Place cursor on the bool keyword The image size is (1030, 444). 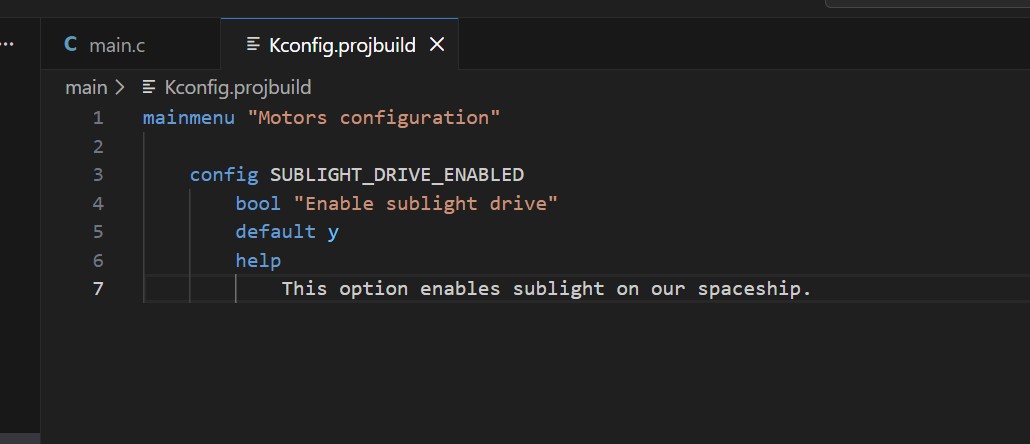click(258, 204)
